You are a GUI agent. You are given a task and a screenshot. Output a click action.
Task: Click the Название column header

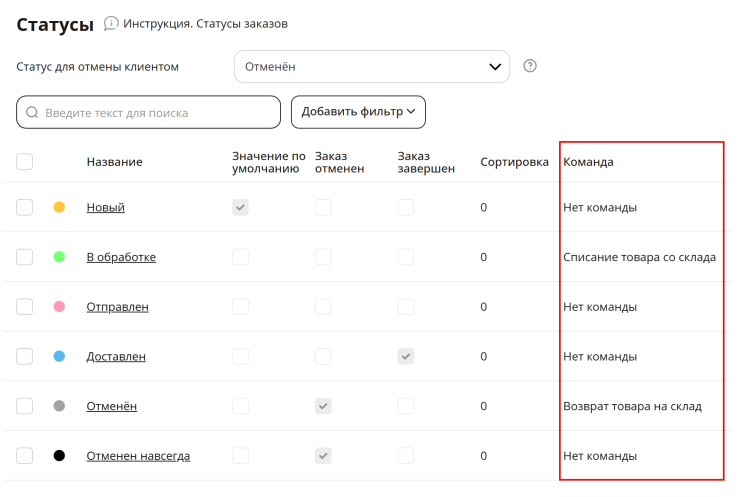click(x=115, y=162)
